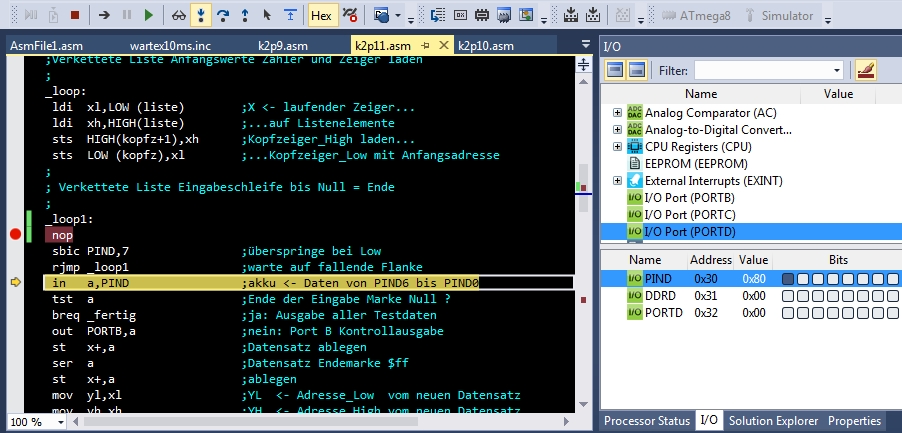Viewport: 902px width, 433px height.
Task: Open QuickWatch glasses icon
Action: coord(178,15)
